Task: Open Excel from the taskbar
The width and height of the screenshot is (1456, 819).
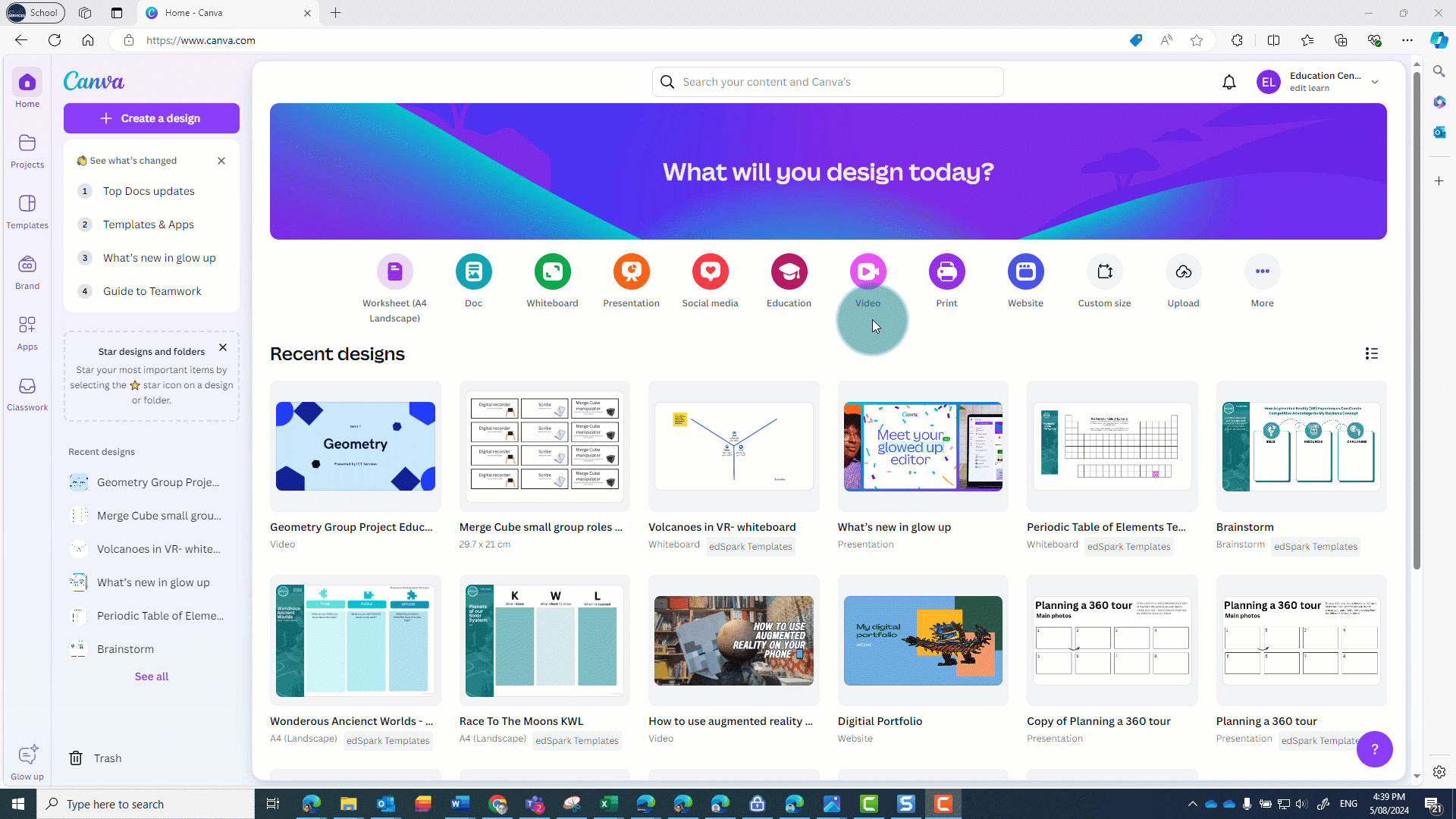Action: coord(608,804)
